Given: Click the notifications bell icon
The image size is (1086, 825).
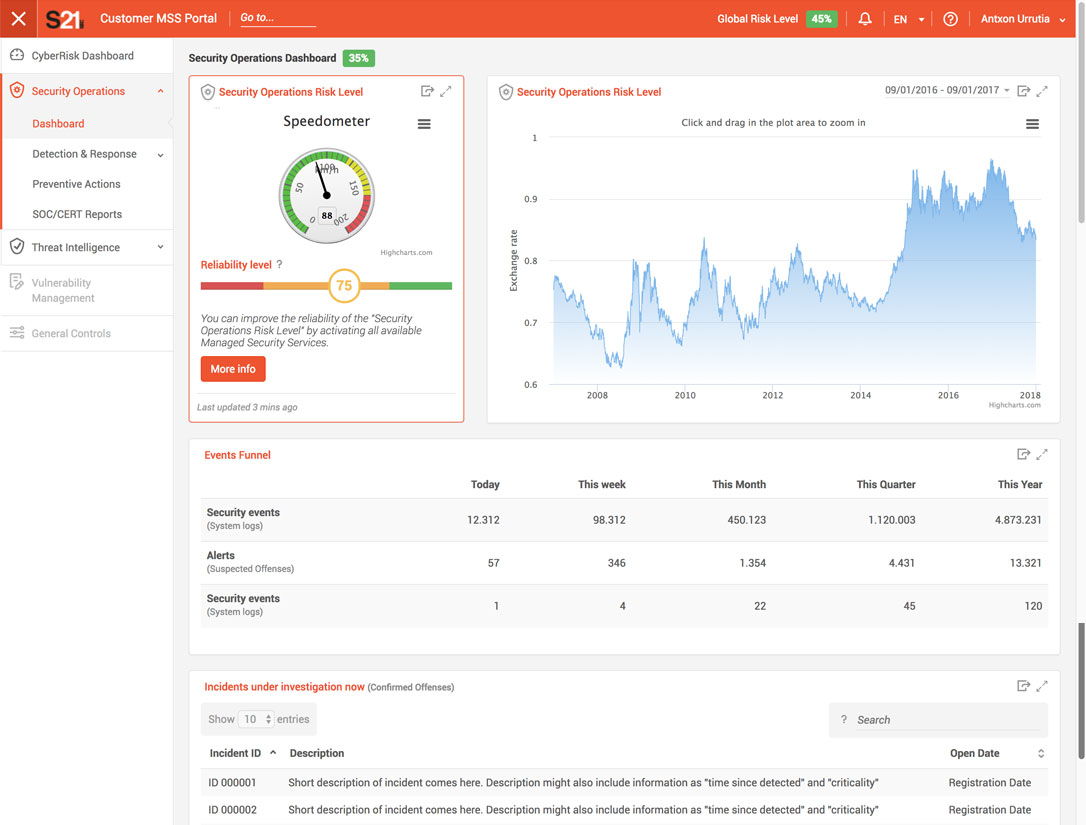Looking at the screenshot, I should [x=865, y=19].
